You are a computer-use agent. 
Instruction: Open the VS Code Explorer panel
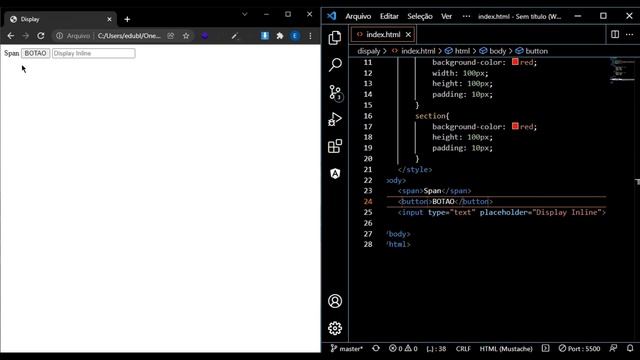pyautogui.click(x=335, y=38)
